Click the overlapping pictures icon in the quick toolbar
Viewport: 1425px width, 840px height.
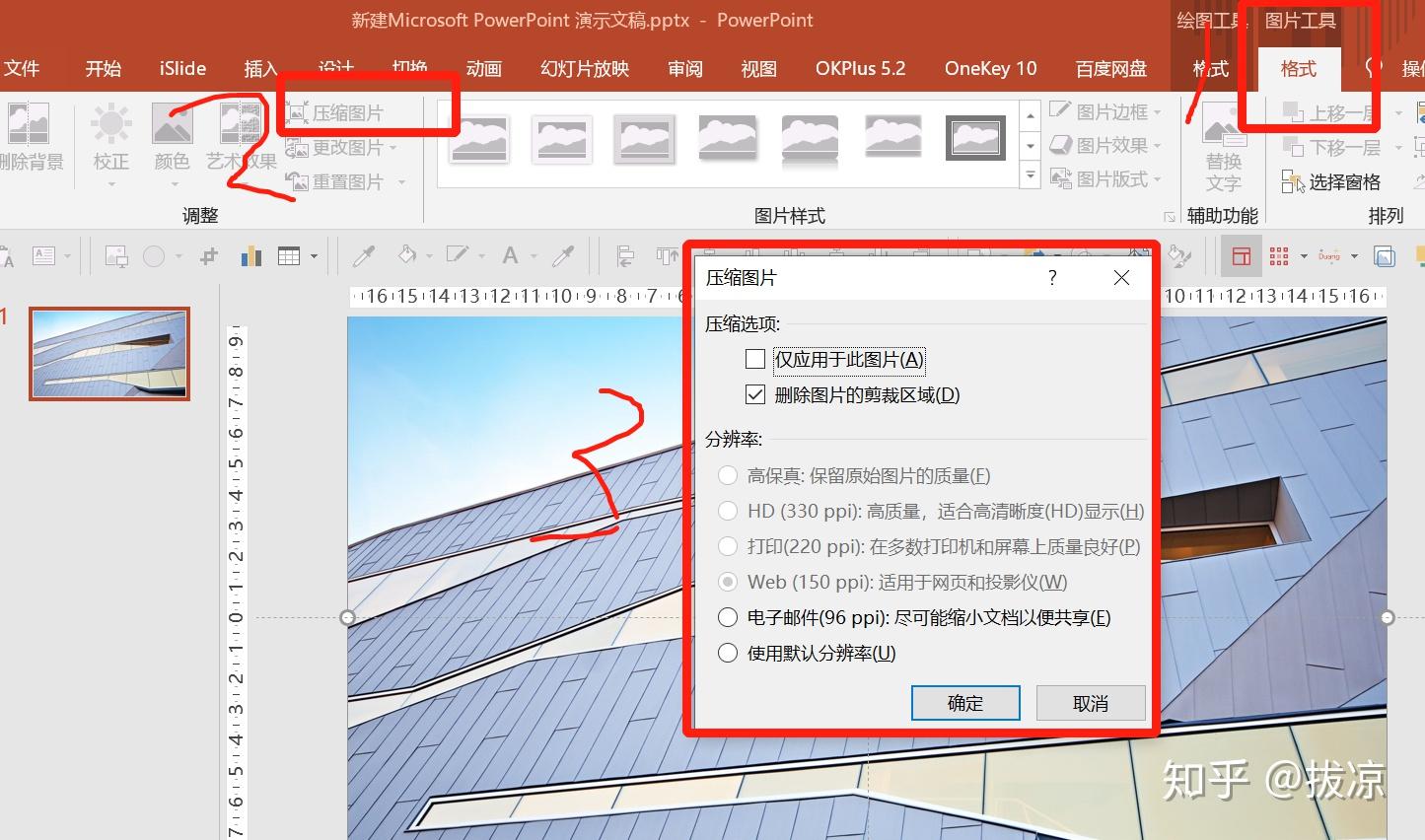pyautogui.click(x=1385, y=256)
